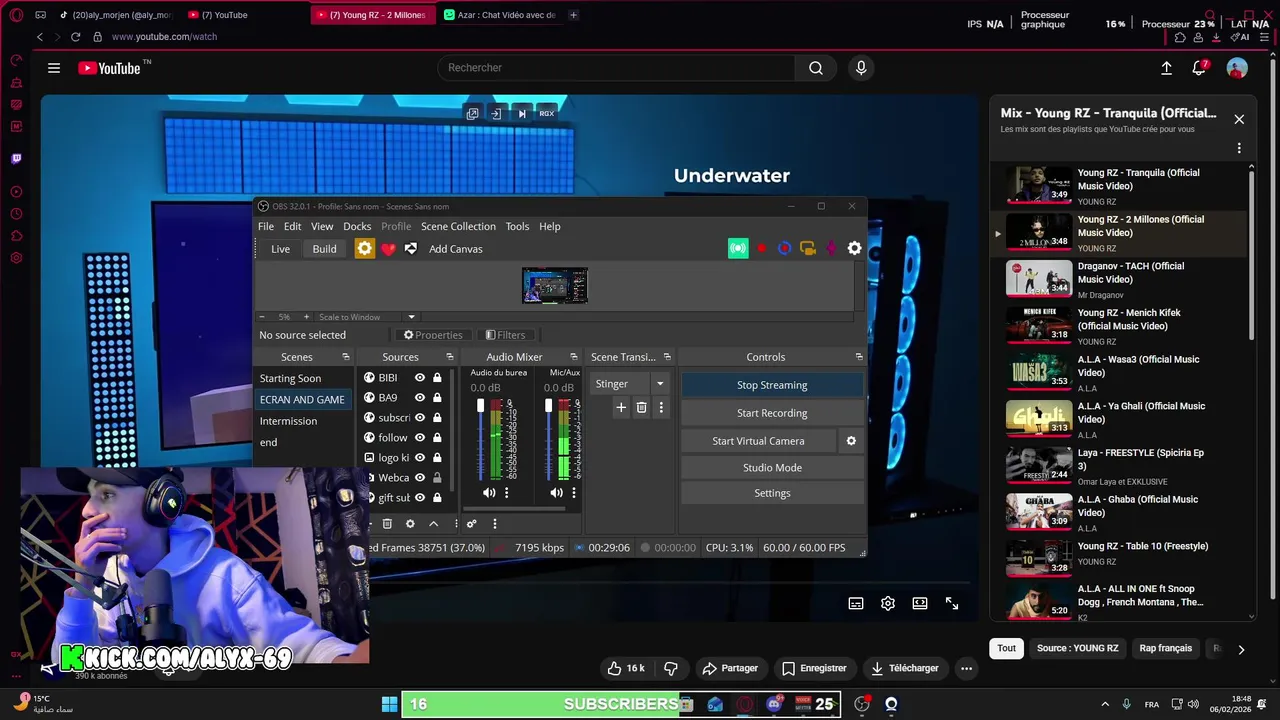Pop out the Scenes dock

pos(346,357)
